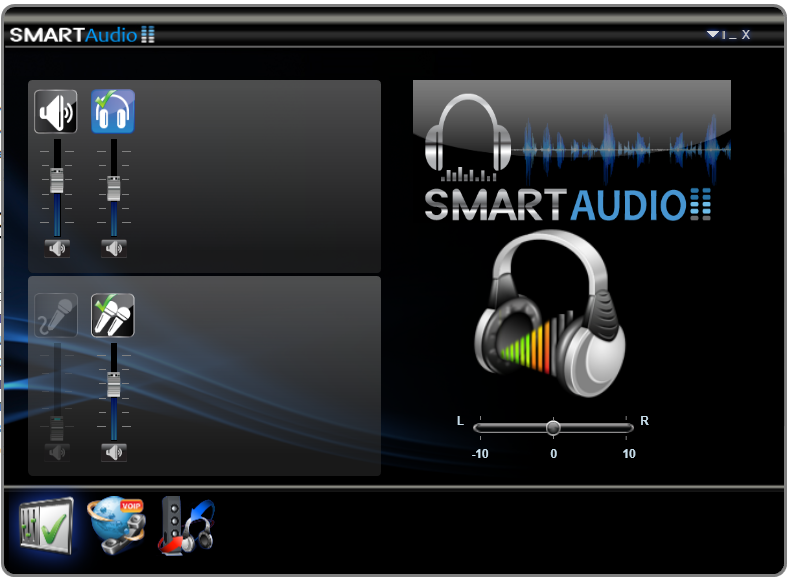Click the 0 balance center label
787x577 pixels.
coord(554,454)
